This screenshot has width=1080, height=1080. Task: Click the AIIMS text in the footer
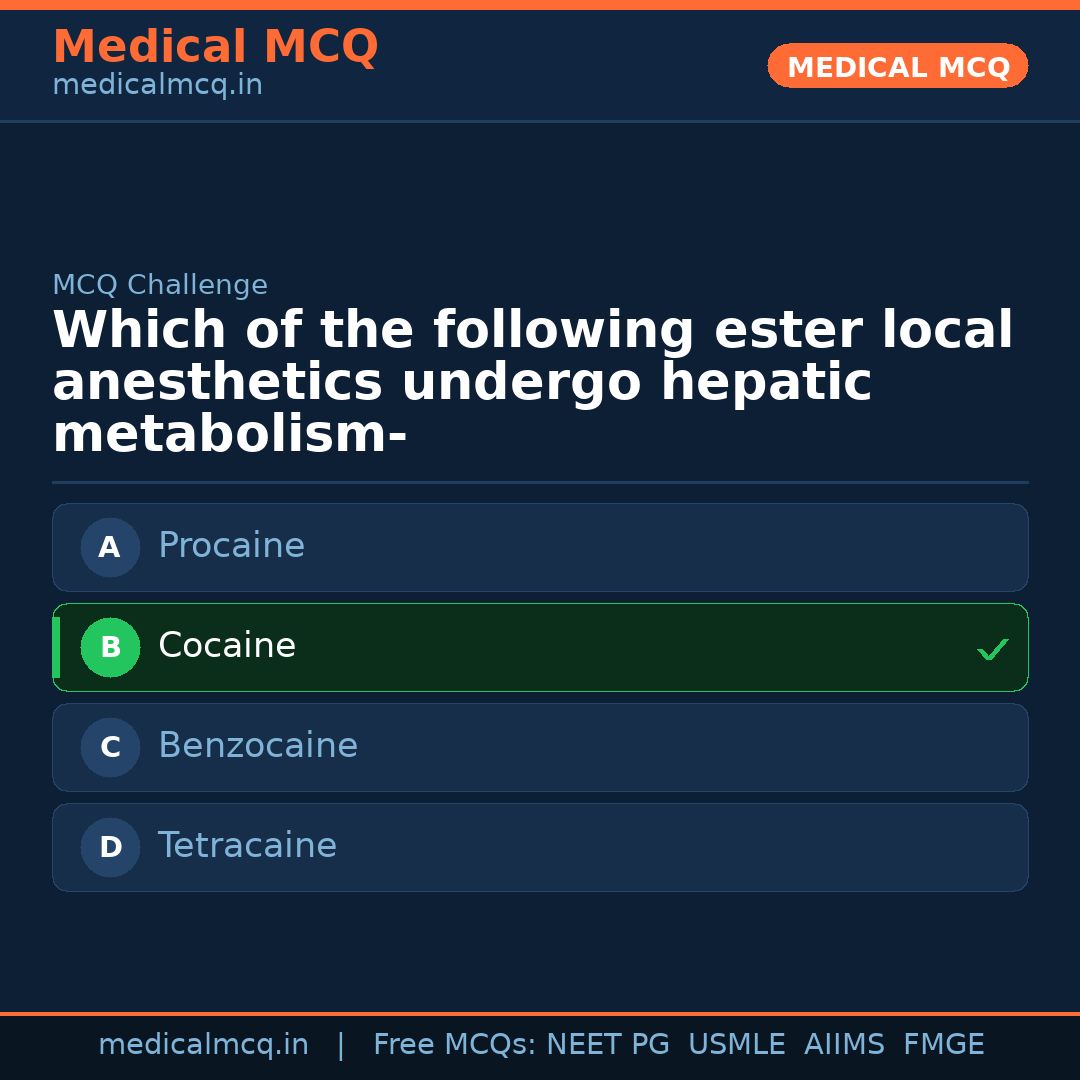pyautogui.click(x=845, y=1044)
